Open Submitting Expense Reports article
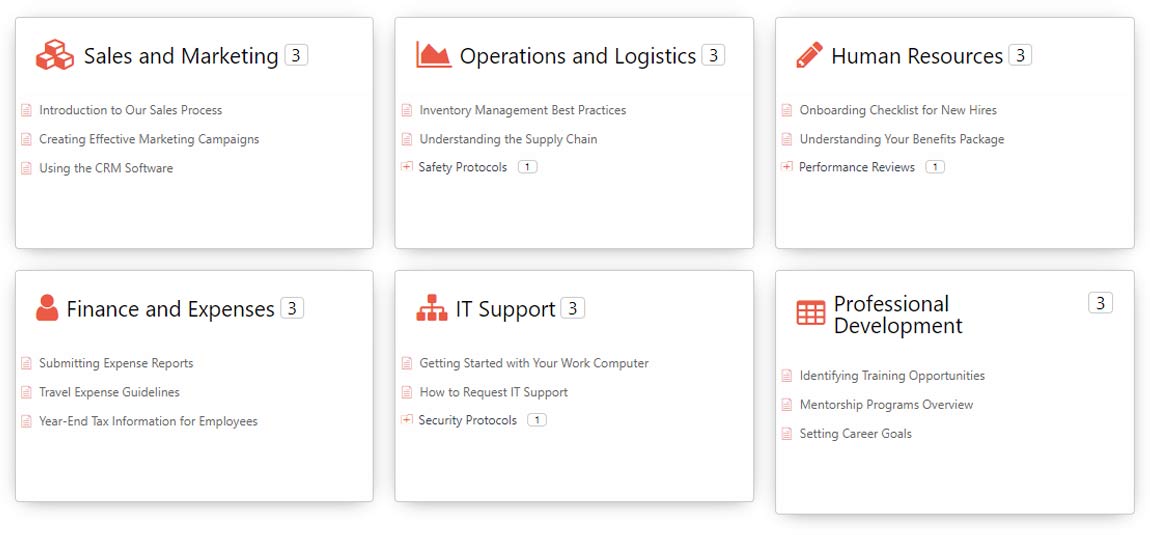 click(116, 363)
